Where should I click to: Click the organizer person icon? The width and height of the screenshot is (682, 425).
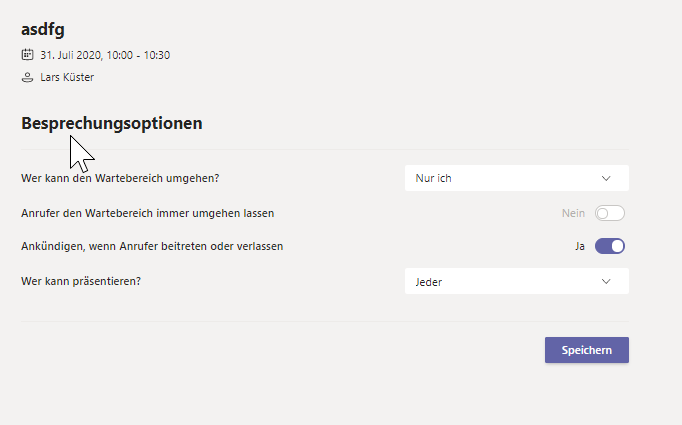pyautogui.click(x=27, y=77)
